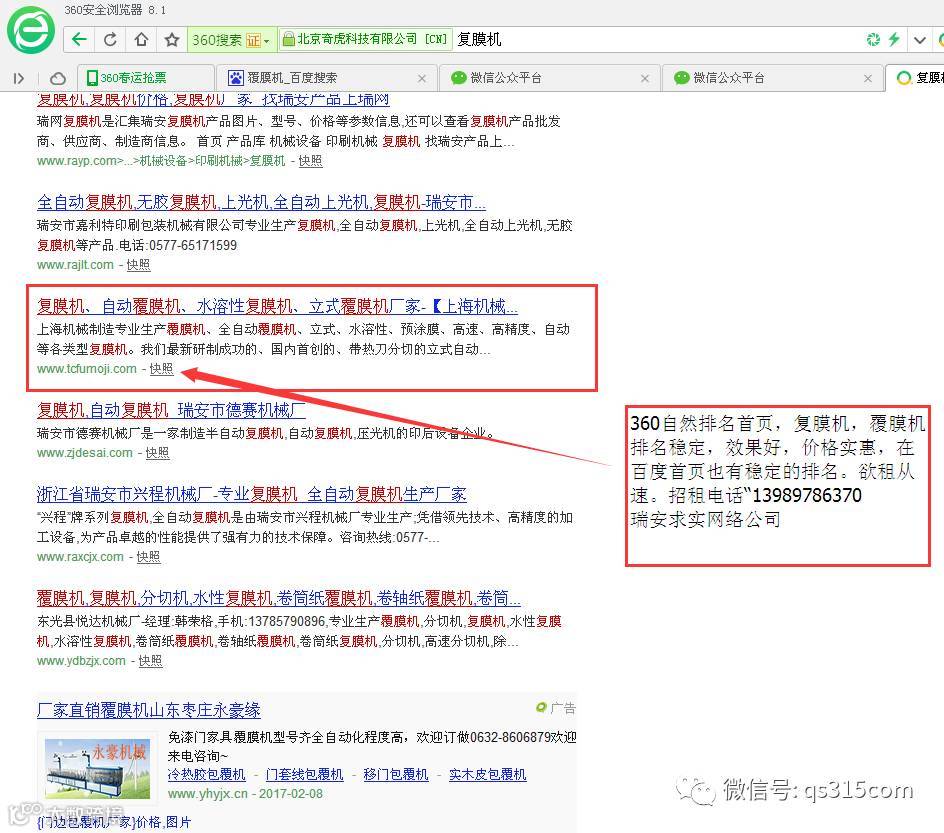Open 快照 for www.zjdesai.com result
Image resolution: width=944 pixels, height=833 pixels.
tap(157, 453)
